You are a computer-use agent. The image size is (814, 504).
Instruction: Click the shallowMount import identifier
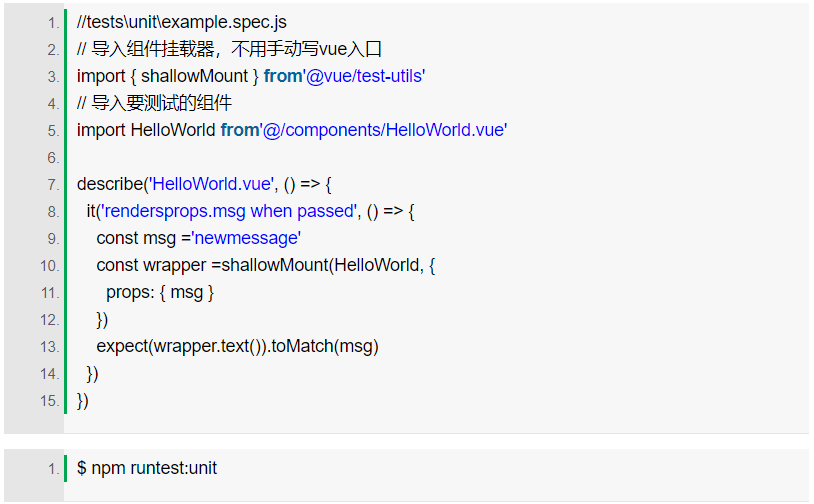[195, 76]
